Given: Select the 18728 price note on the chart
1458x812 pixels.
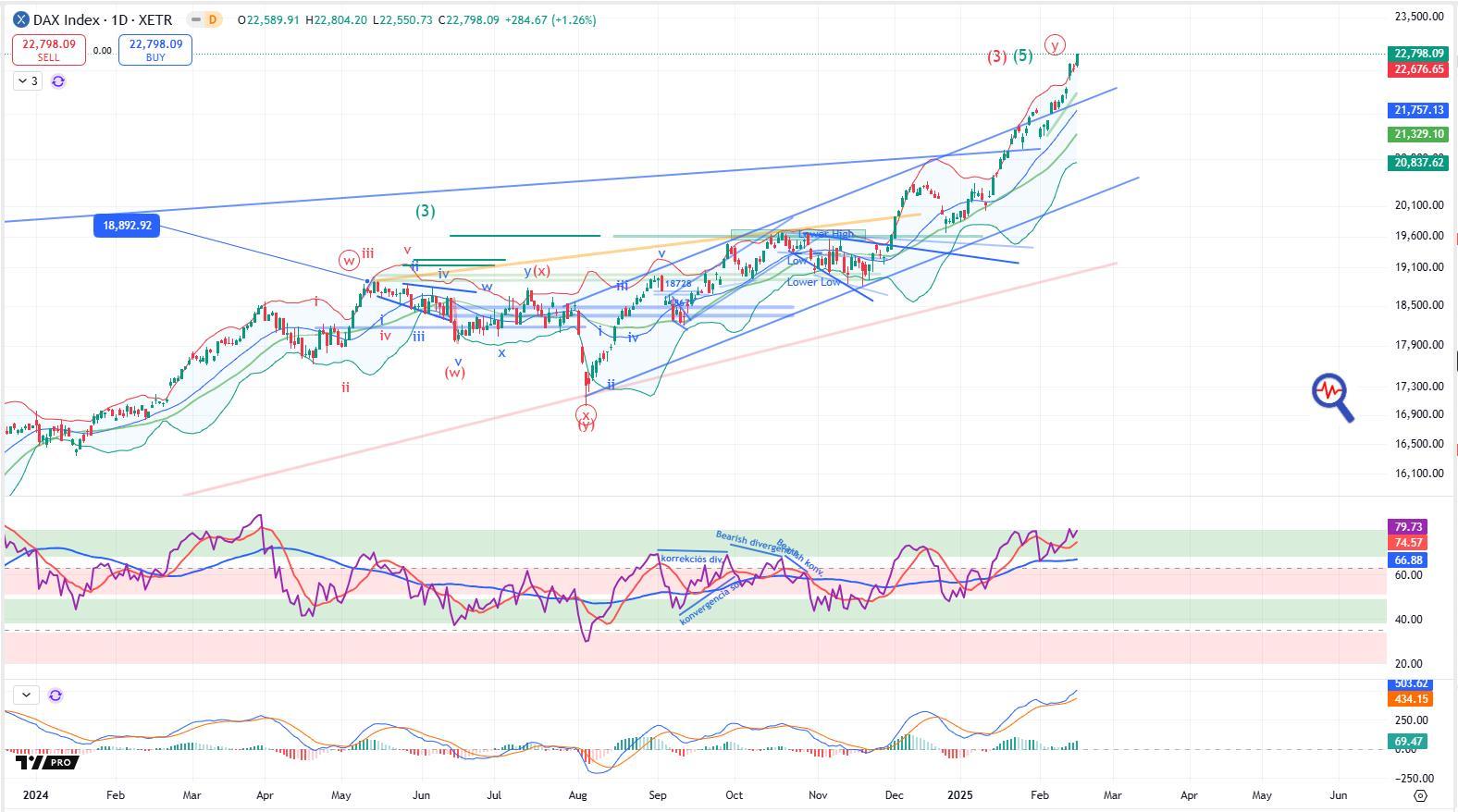Looking at the screenshot, I should coord(678,284).
